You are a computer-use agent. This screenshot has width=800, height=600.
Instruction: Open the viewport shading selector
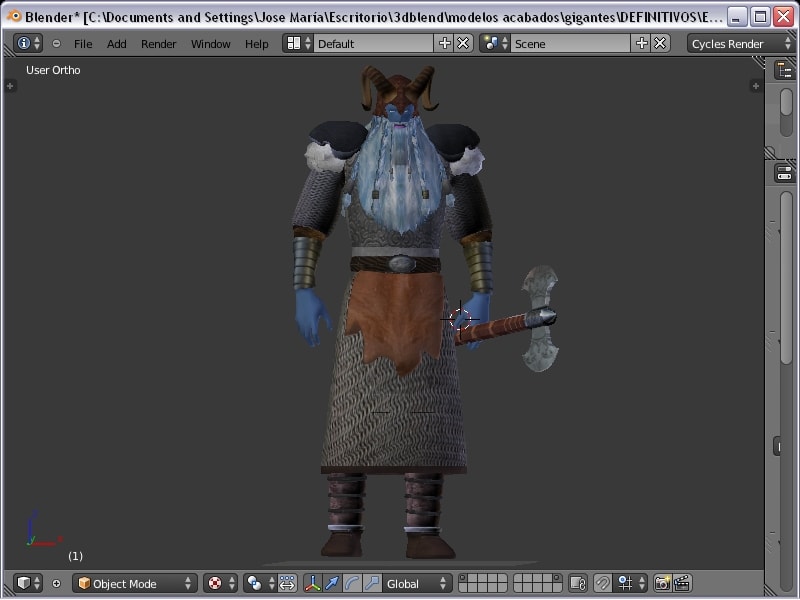220,583
